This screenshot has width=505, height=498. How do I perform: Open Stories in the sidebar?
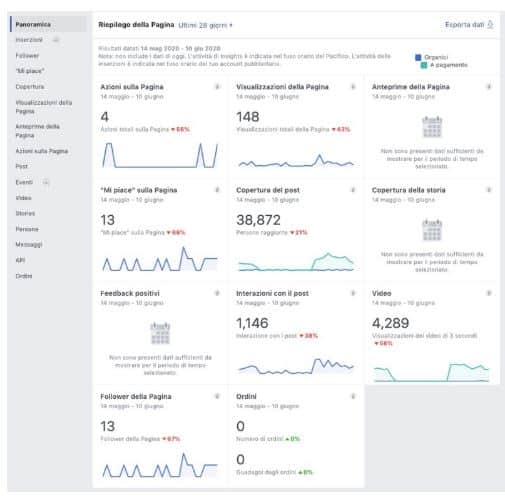click(x=25, y=213)
